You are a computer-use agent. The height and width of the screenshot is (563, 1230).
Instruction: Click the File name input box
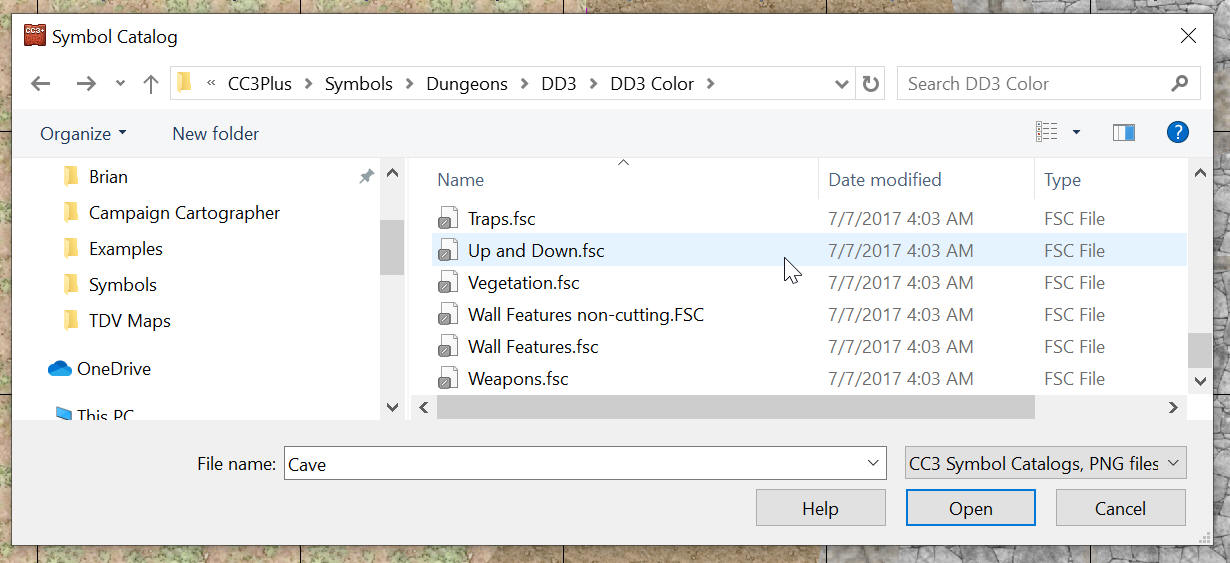(574, 464)
